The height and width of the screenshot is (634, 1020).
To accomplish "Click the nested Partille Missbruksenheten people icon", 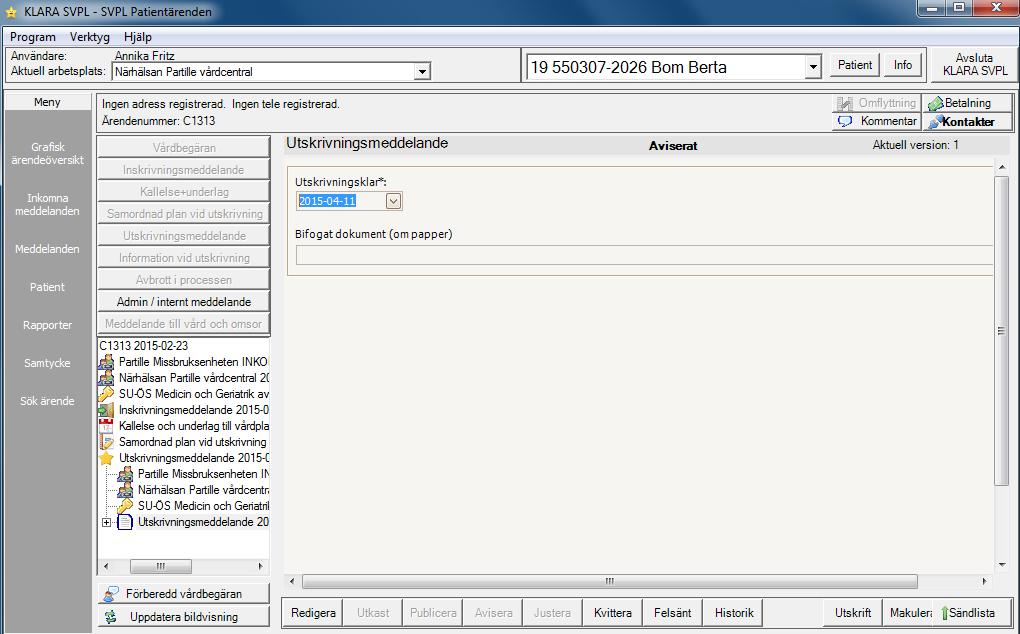I will point(125,474).
